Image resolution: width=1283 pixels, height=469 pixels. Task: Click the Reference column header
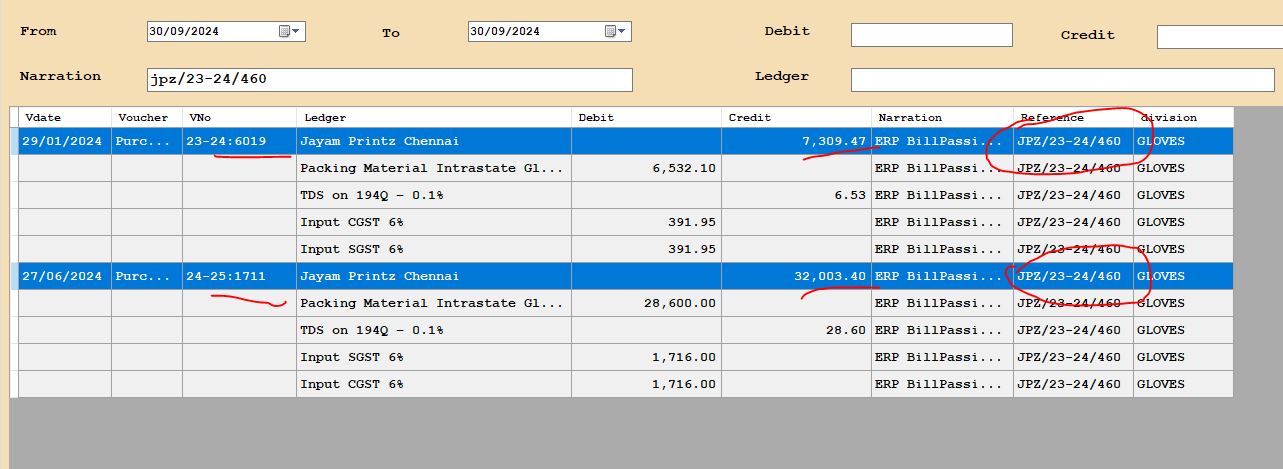pyautogui.click(x=1072, y=117)
